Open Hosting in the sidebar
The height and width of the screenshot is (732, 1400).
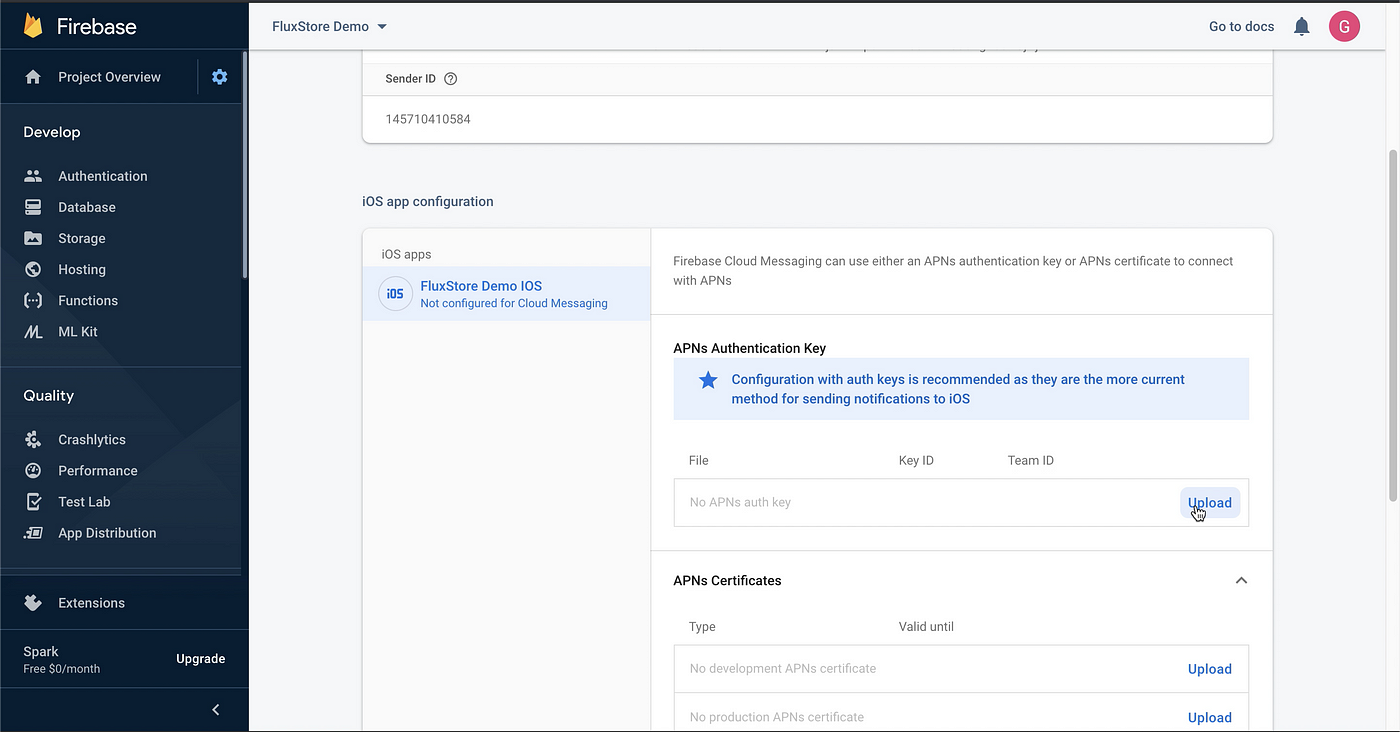tap(81, 269)
